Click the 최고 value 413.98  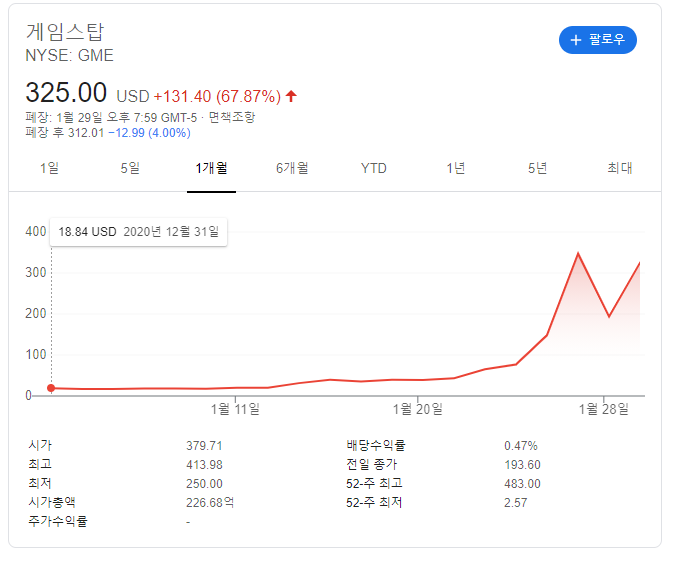pyautogui.click(x=204, y=465)
